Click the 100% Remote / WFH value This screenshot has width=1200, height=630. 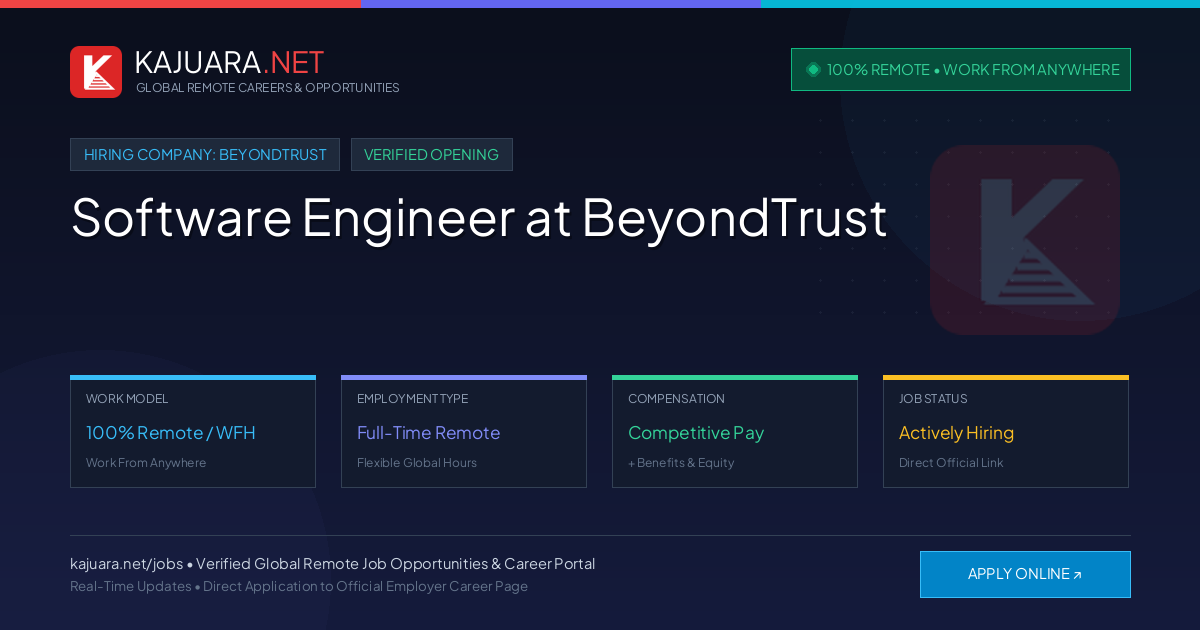(171, 433)
